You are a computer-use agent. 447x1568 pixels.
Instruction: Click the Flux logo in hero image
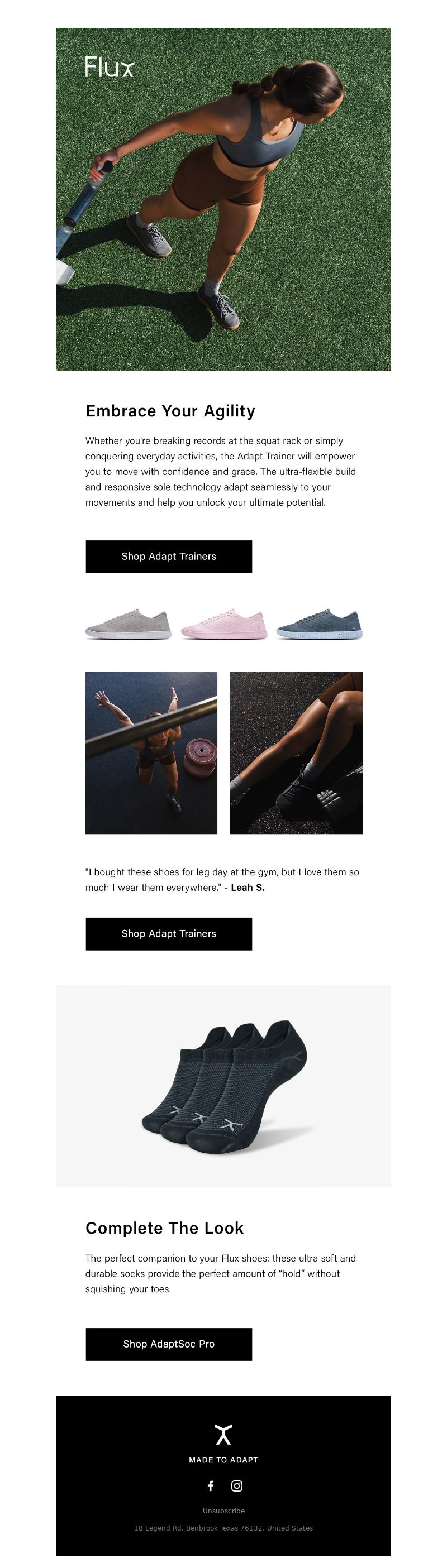[110, 67]
